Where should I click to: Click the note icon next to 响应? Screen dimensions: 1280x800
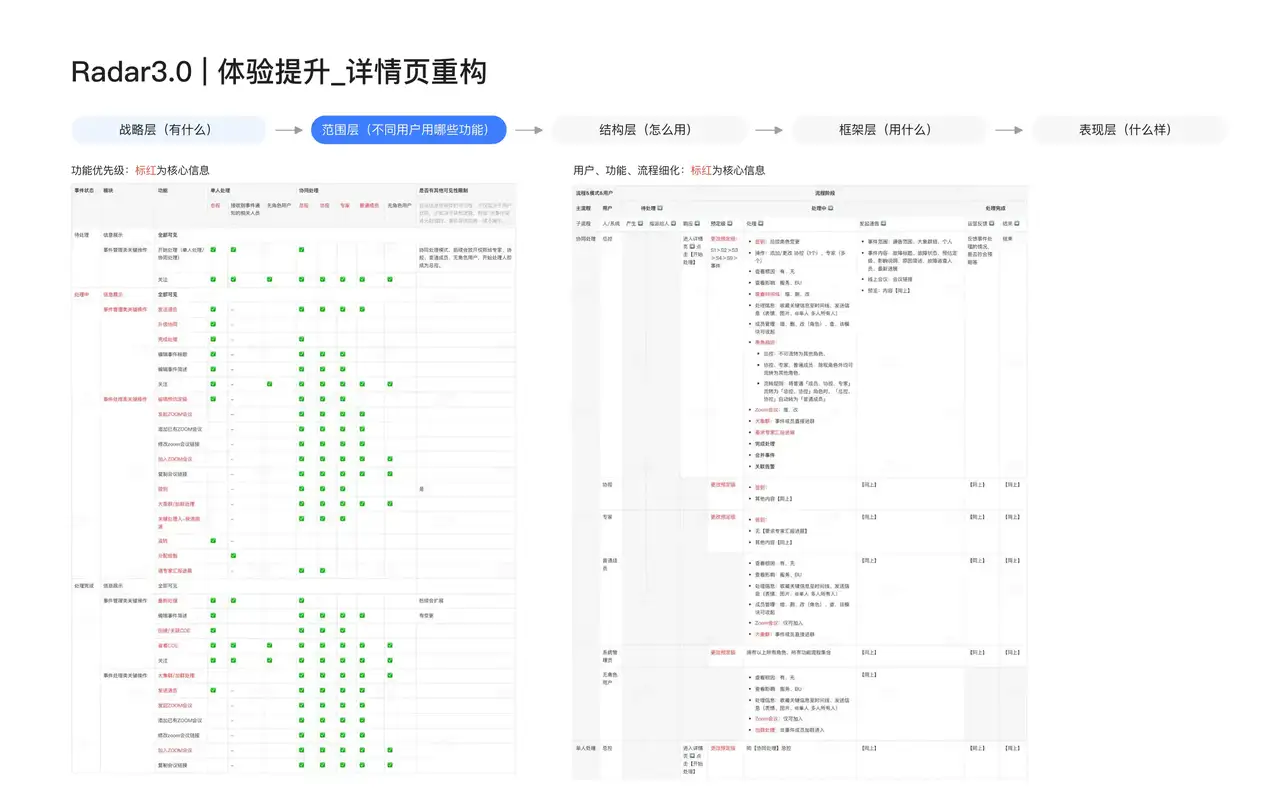(697, 223)
